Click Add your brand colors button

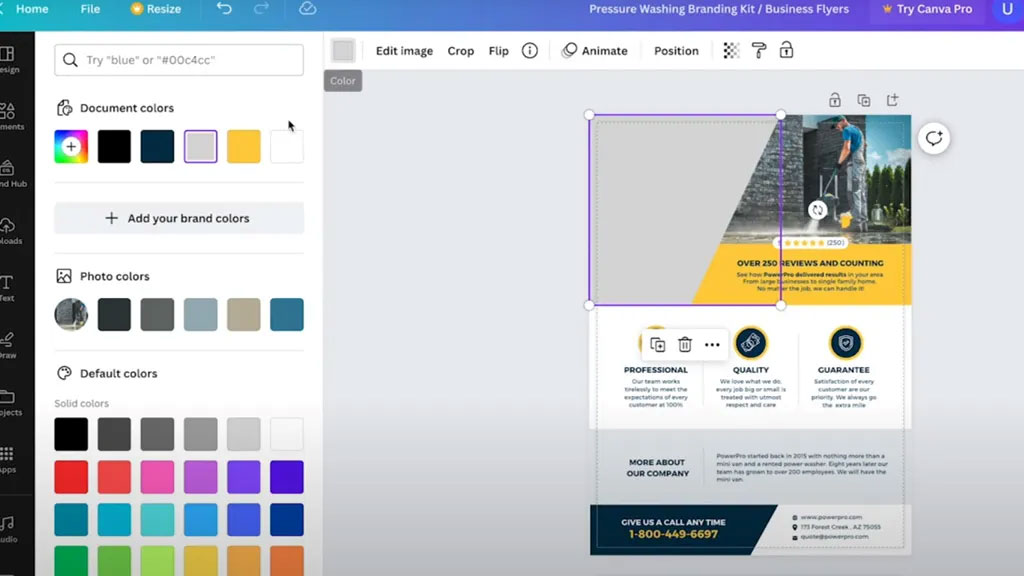click(x=179, y=218)
